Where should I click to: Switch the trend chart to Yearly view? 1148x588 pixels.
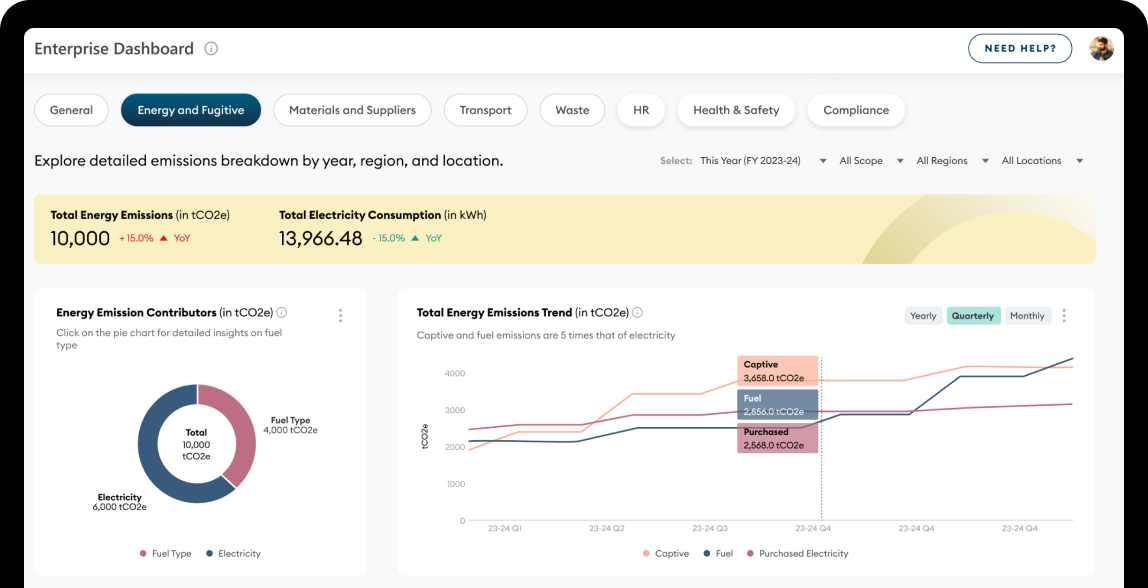(923, 316)
